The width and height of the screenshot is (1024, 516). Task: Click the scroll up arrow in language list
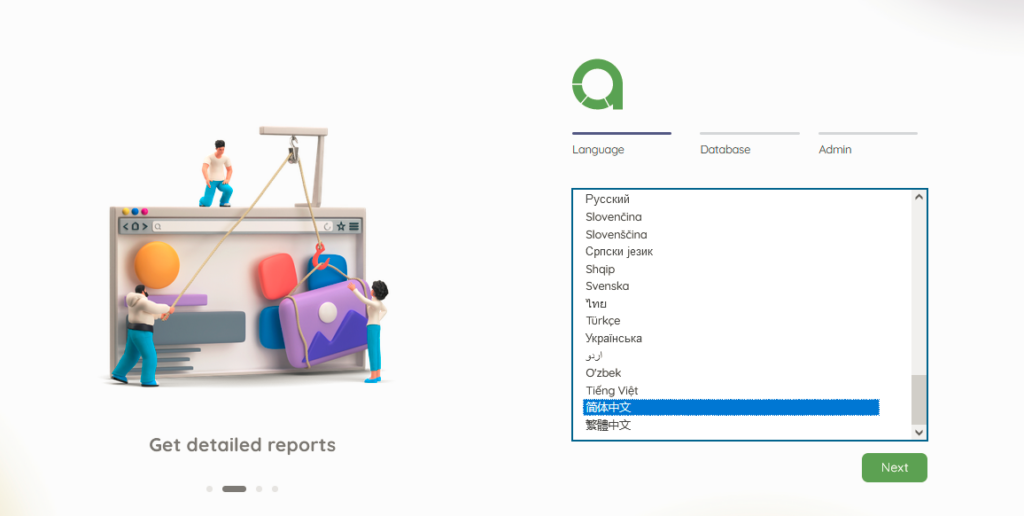(x=919, y=198)
